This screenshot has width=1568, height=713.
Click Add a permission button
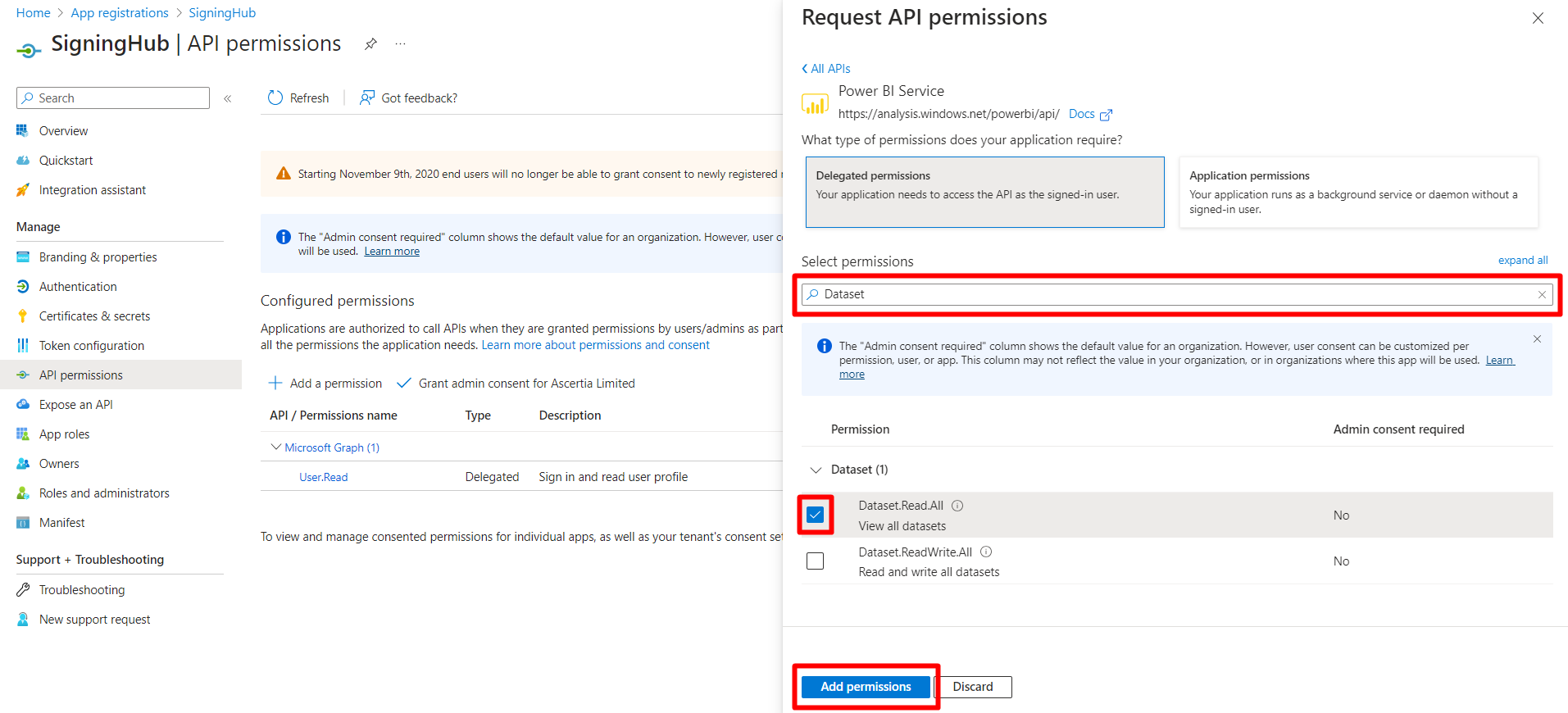325,383
